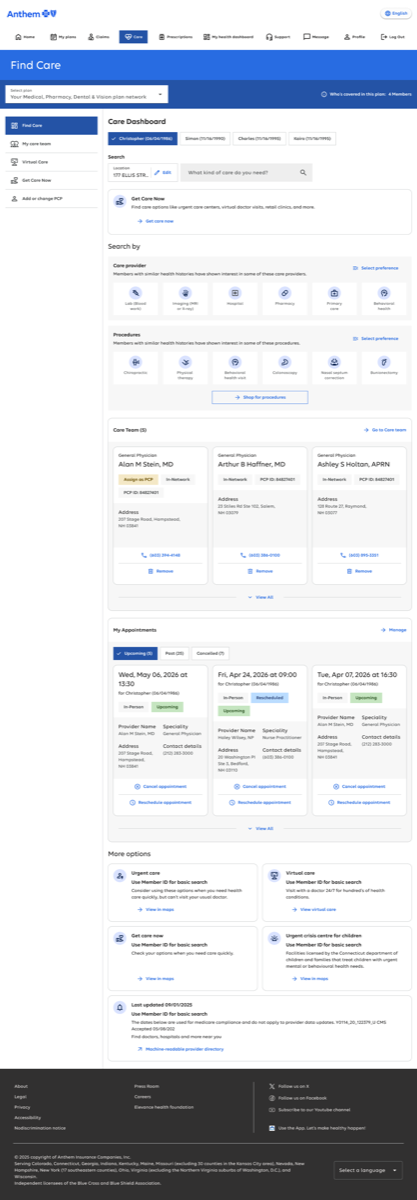This screenshot has height=1200, width=417.
Task: Choose Chiropractic procedure tile
Action: pos(135,366)
